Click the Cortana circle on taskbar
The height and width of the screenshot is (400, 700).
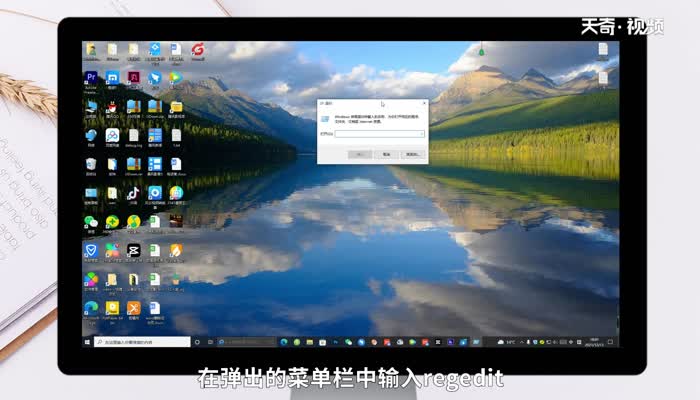197,342
